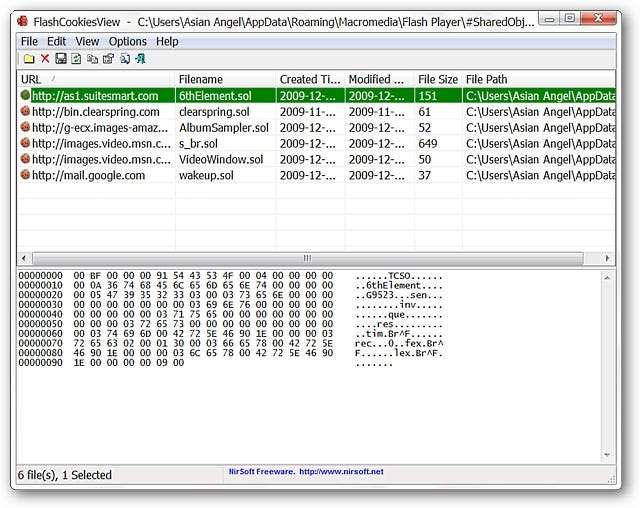Viewport: 640px width, 508px height.
Task: Open the Help menu
Action: tap(167, 41)
